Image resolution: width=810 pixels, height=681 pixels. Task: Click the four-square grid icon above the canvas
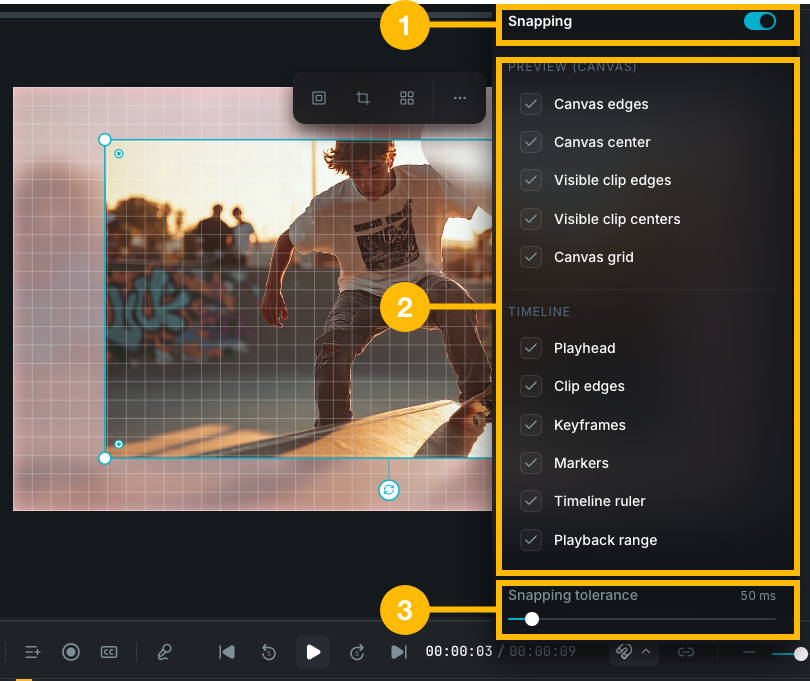407,98
